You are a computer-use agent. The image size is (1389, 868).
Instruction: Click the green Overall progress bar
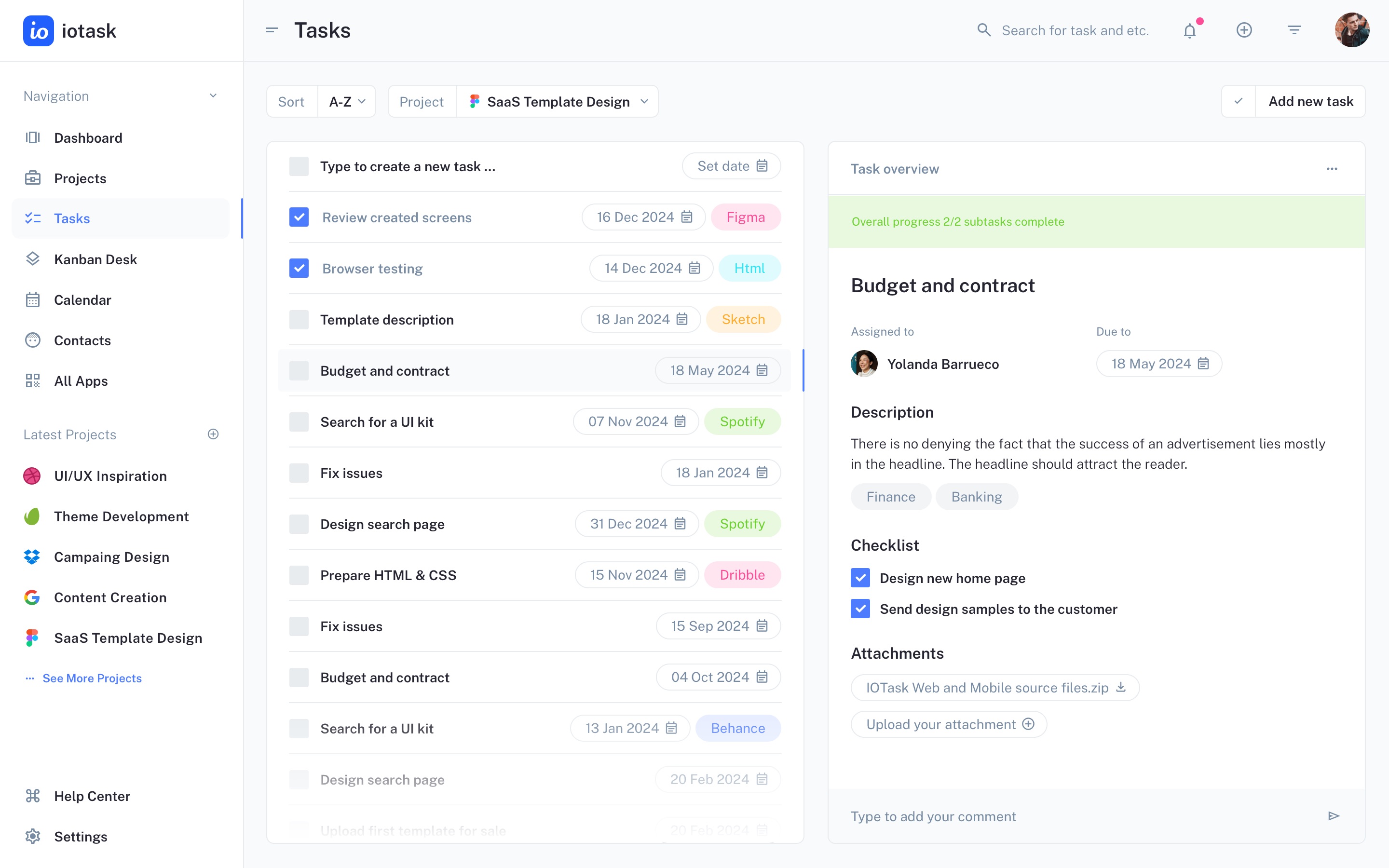1096,222
